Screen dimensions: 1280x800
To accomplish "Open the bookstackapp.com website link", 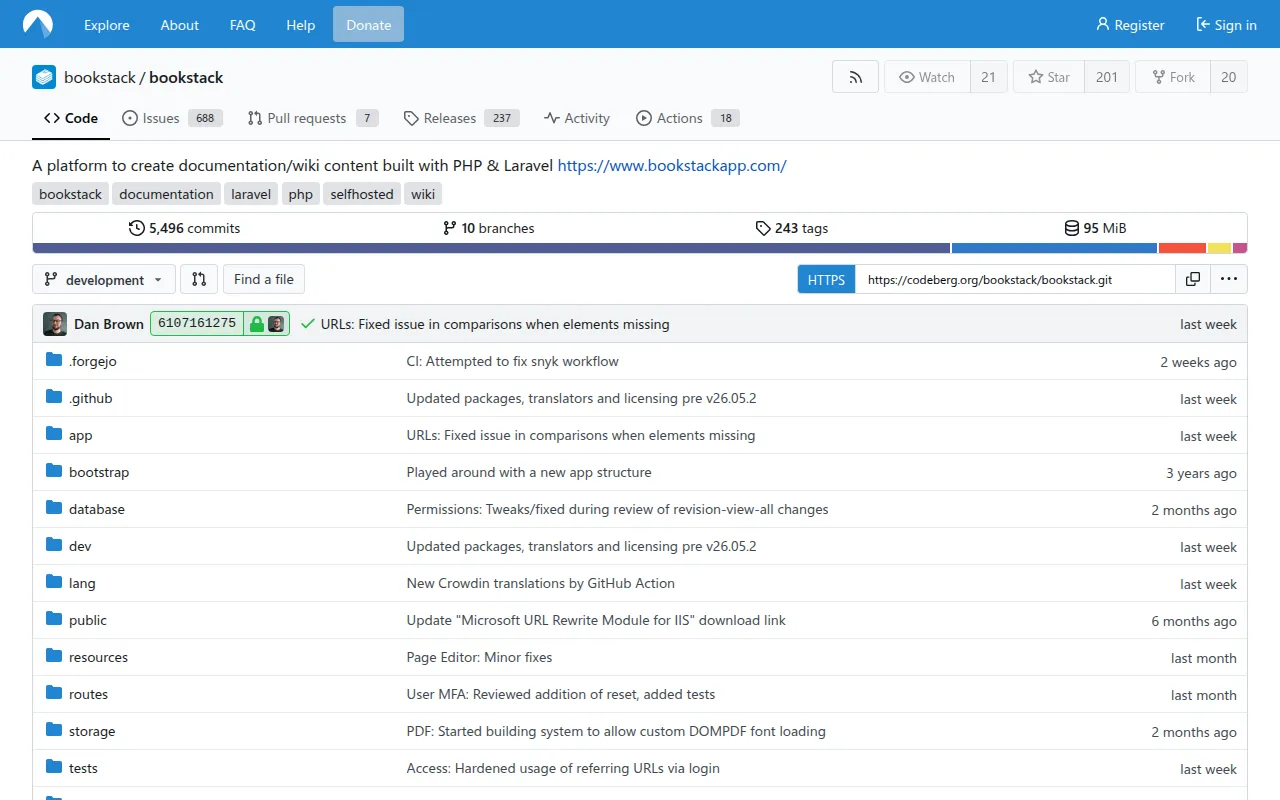I will (672, 165).
